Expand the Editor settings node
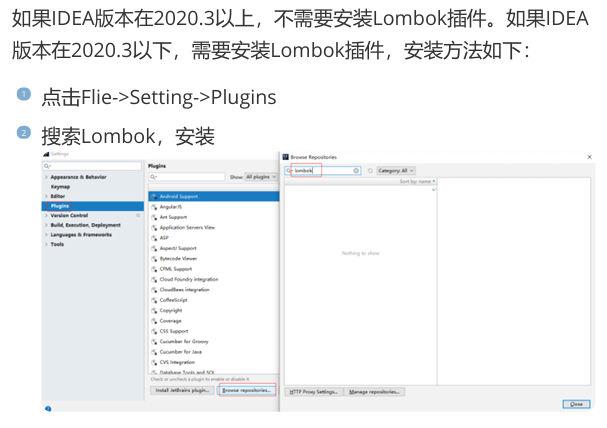This screenshot has width=607, height=428. 46,196
